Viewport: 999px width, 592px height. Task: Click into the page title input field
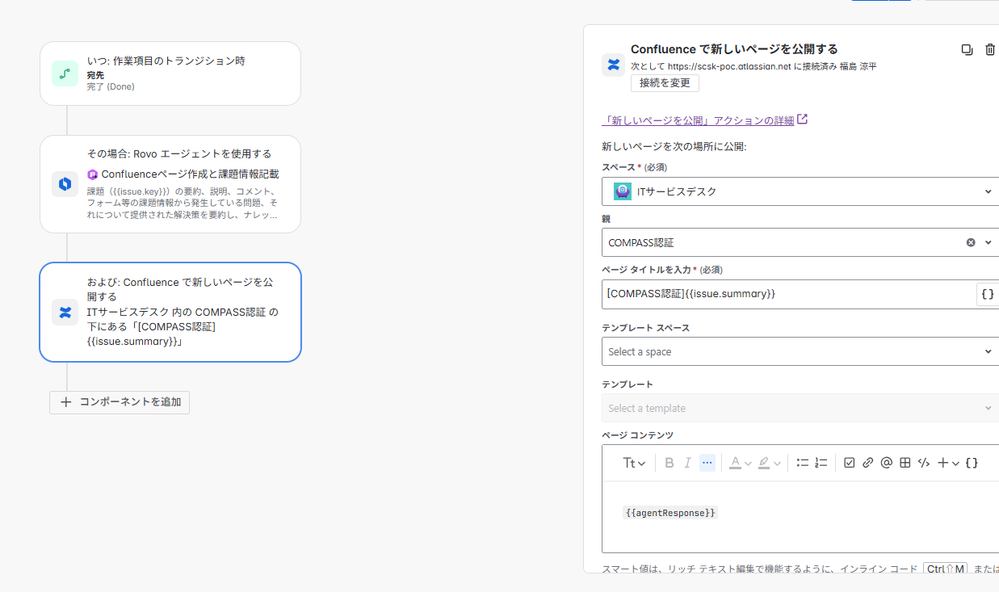[788, 294]
